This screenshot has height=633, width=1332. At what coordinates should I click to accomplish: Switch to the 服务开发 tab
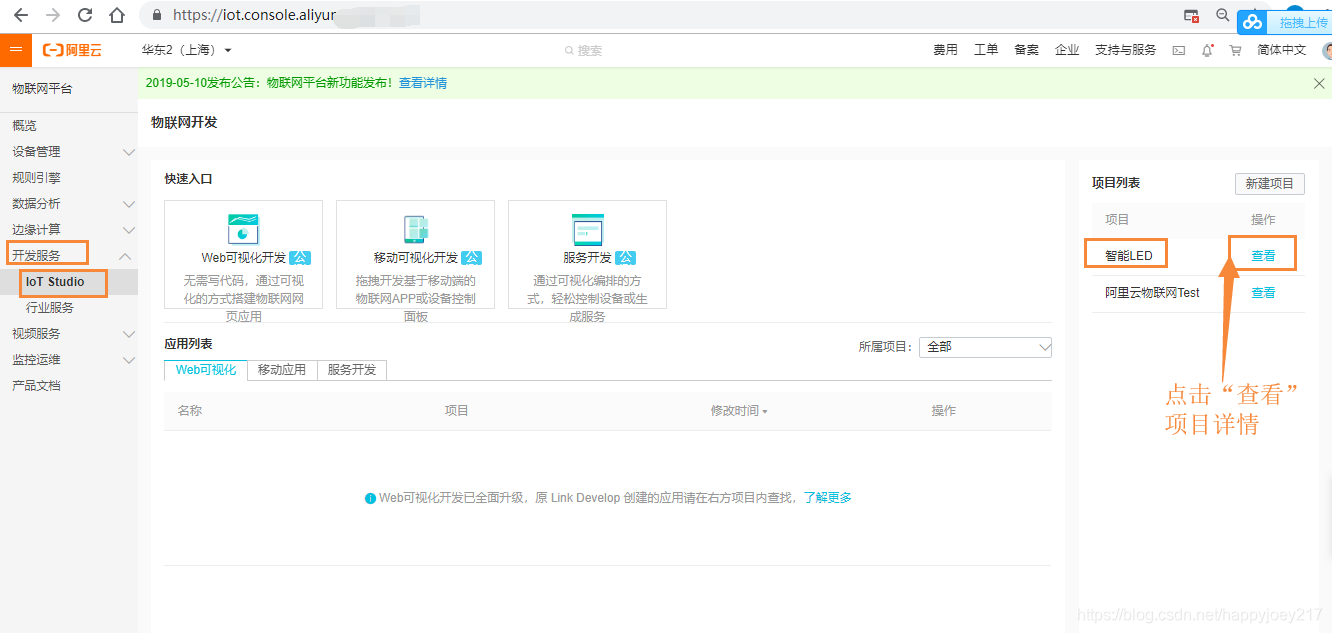[x=352, y=370]
